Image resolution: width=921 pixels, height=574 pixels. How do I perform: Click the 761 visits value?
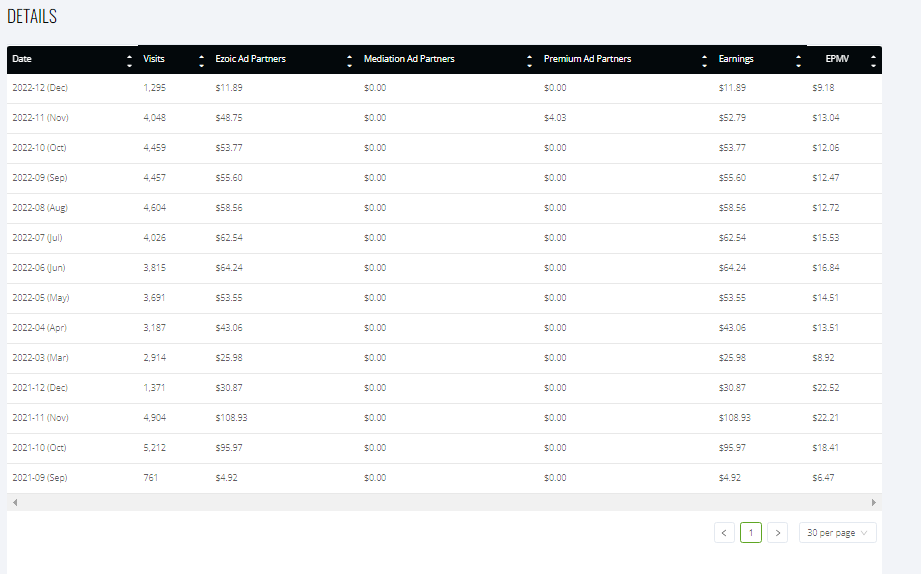tap(151, 477)
